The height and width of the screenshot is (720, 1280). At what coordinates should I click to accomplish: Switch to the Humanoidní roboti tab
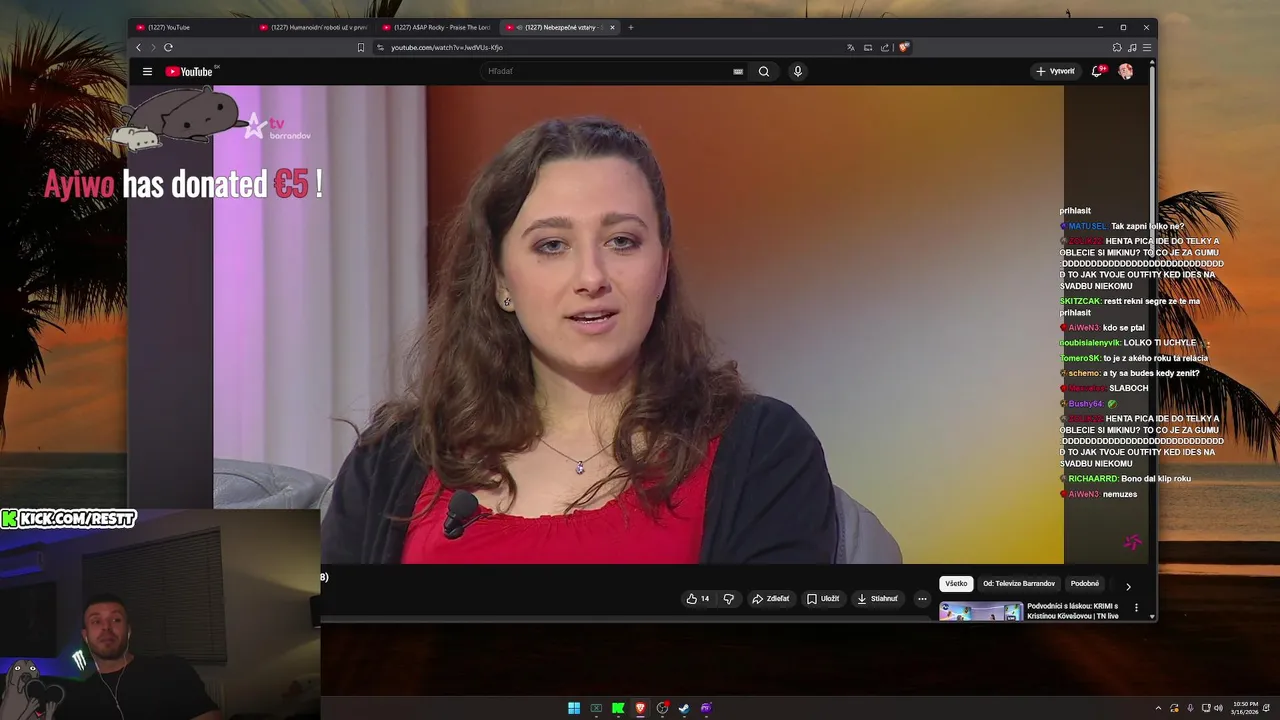click(x=313, y=27)
